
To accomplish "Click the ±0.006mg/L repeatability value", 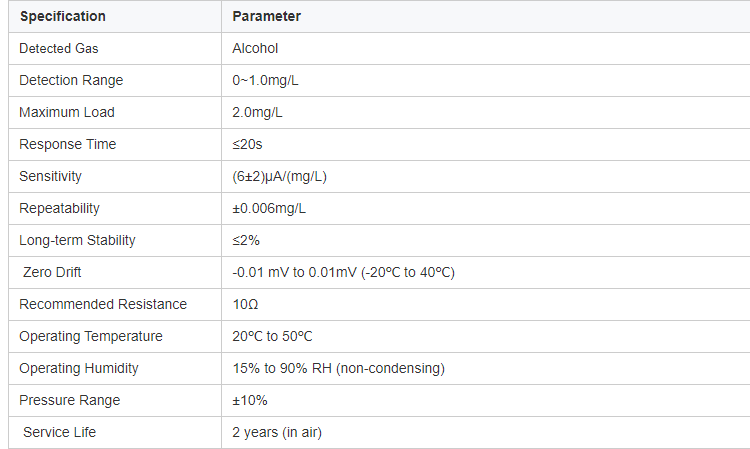I will click(269, 208).
